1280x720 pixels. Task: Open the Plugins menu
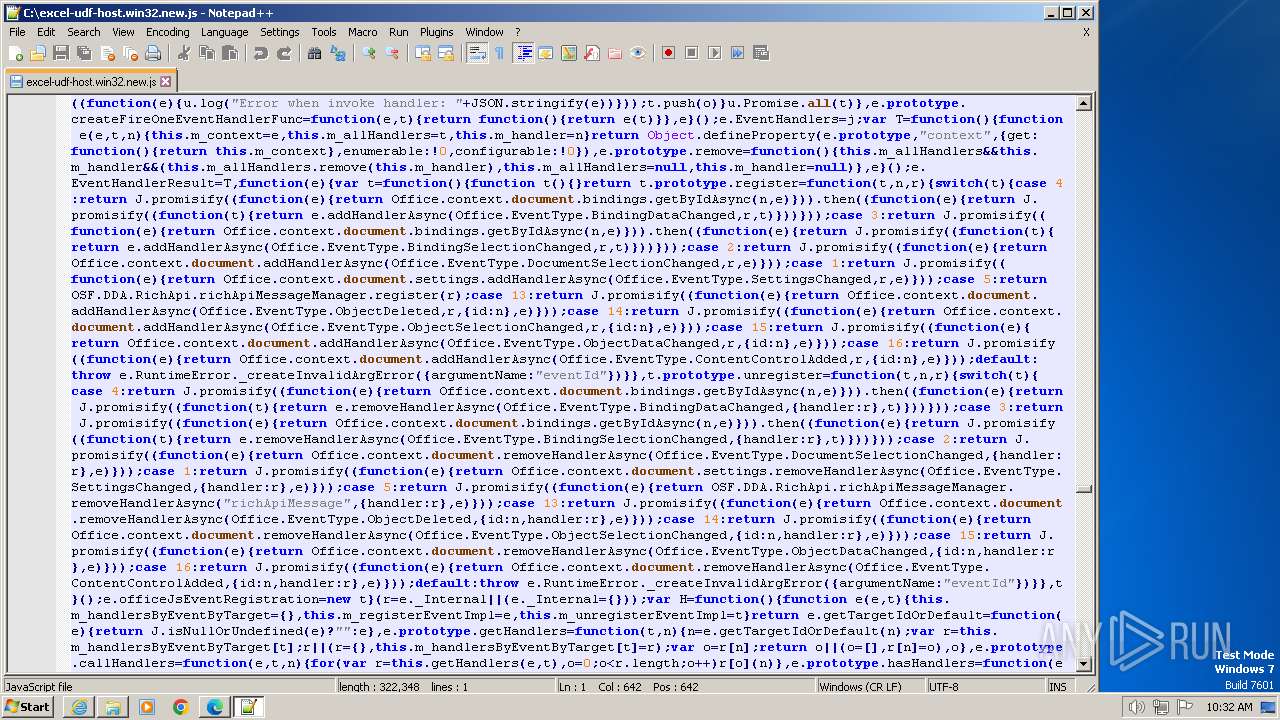[x=437, y=32]
